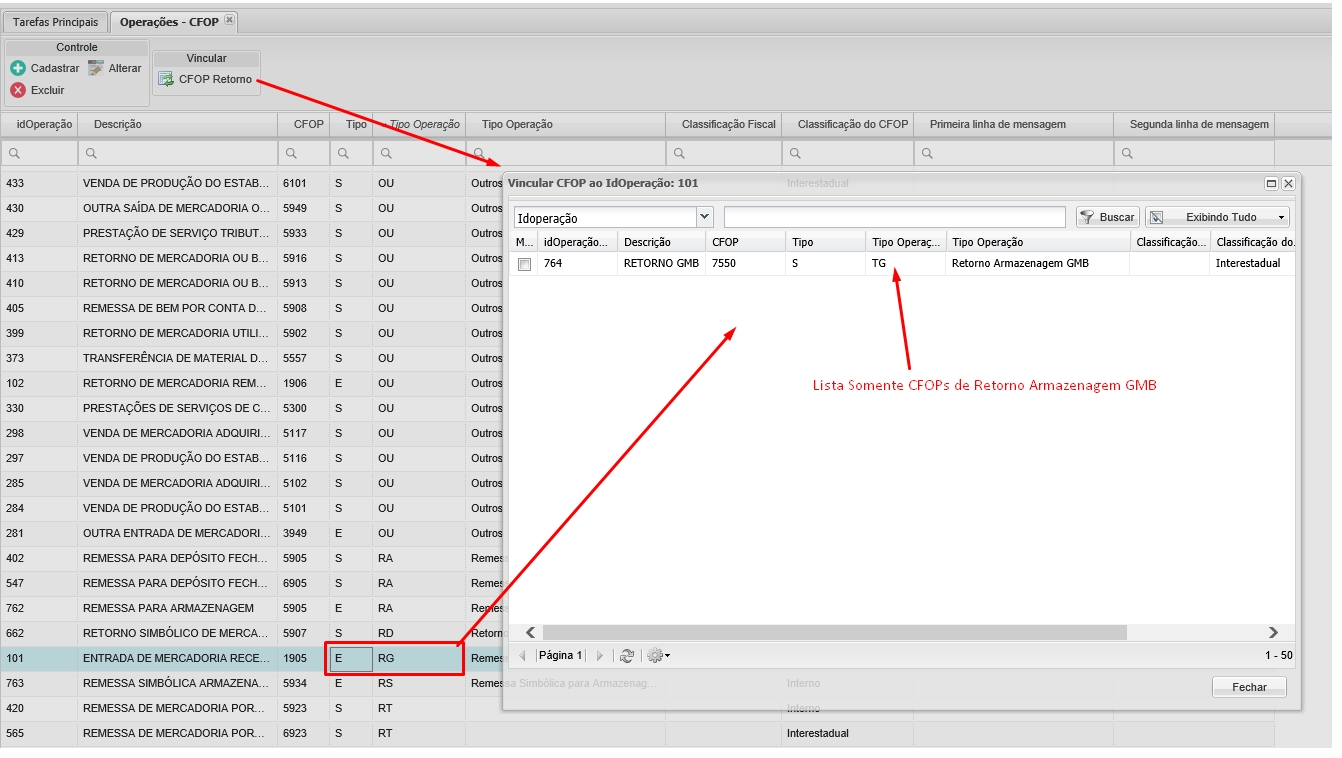The height and width of the screenshot is (758, 1342).
Task: Sort by Descrição column header in main grid
Action: (178, 124)
